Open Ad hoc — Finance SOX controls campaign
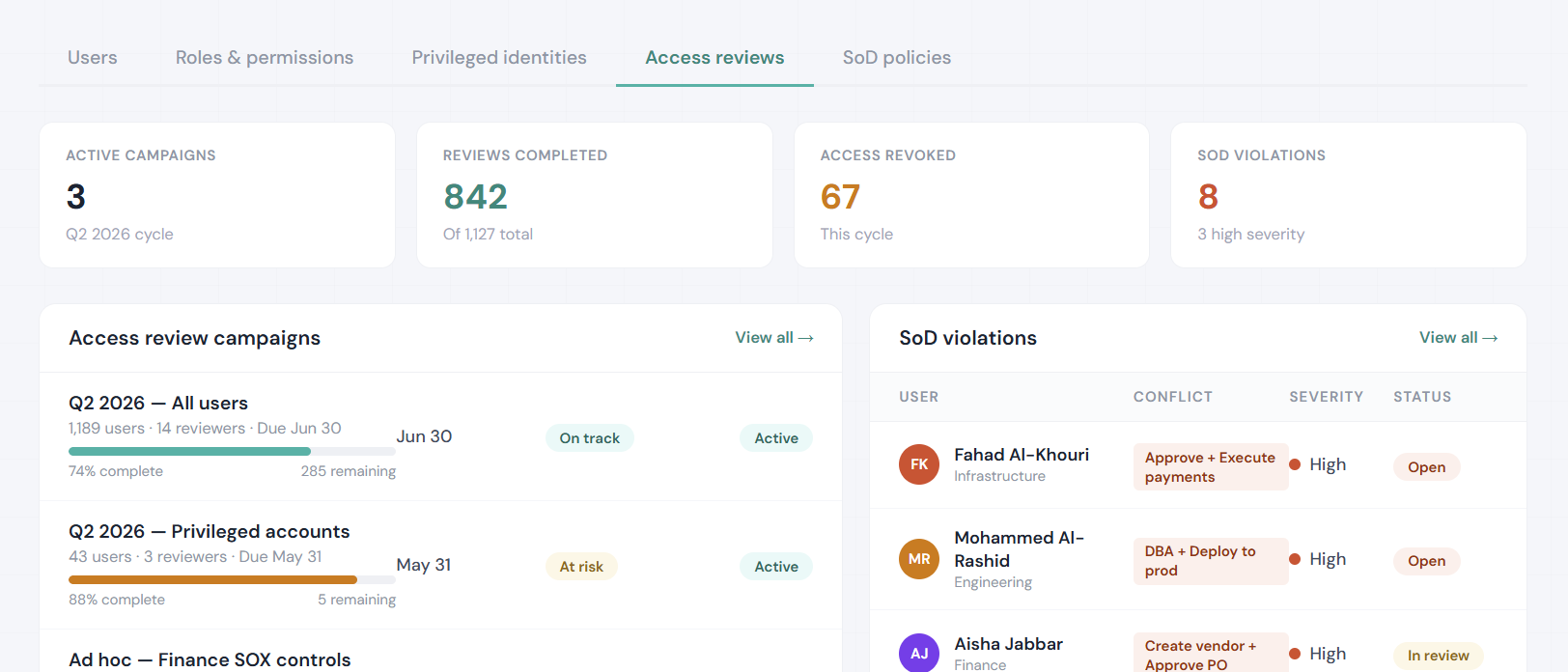Viewport: 1568px width, 672px height. [210, 659]
